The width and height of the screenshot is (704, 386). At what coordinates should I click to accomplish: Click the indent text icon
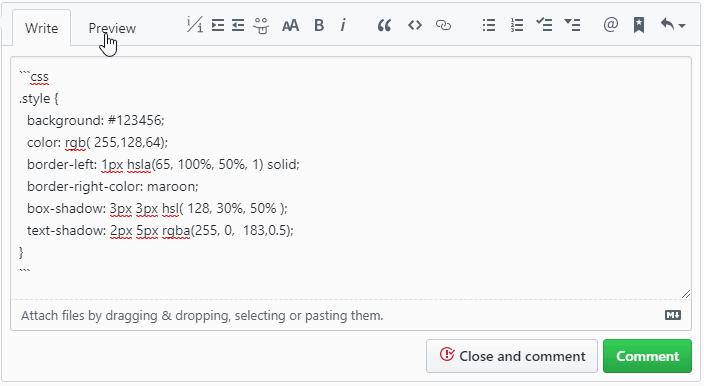point(218,25)
